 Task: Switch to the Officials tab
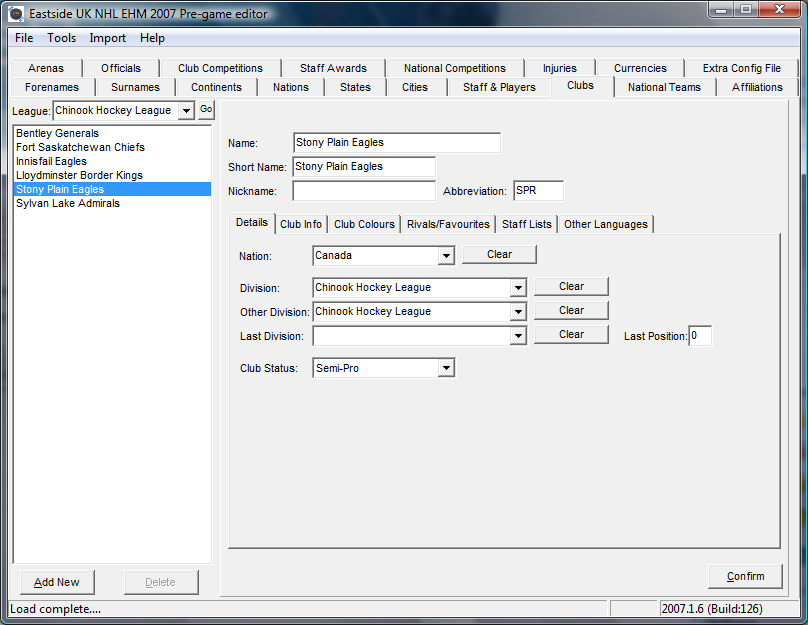point(121,68)
